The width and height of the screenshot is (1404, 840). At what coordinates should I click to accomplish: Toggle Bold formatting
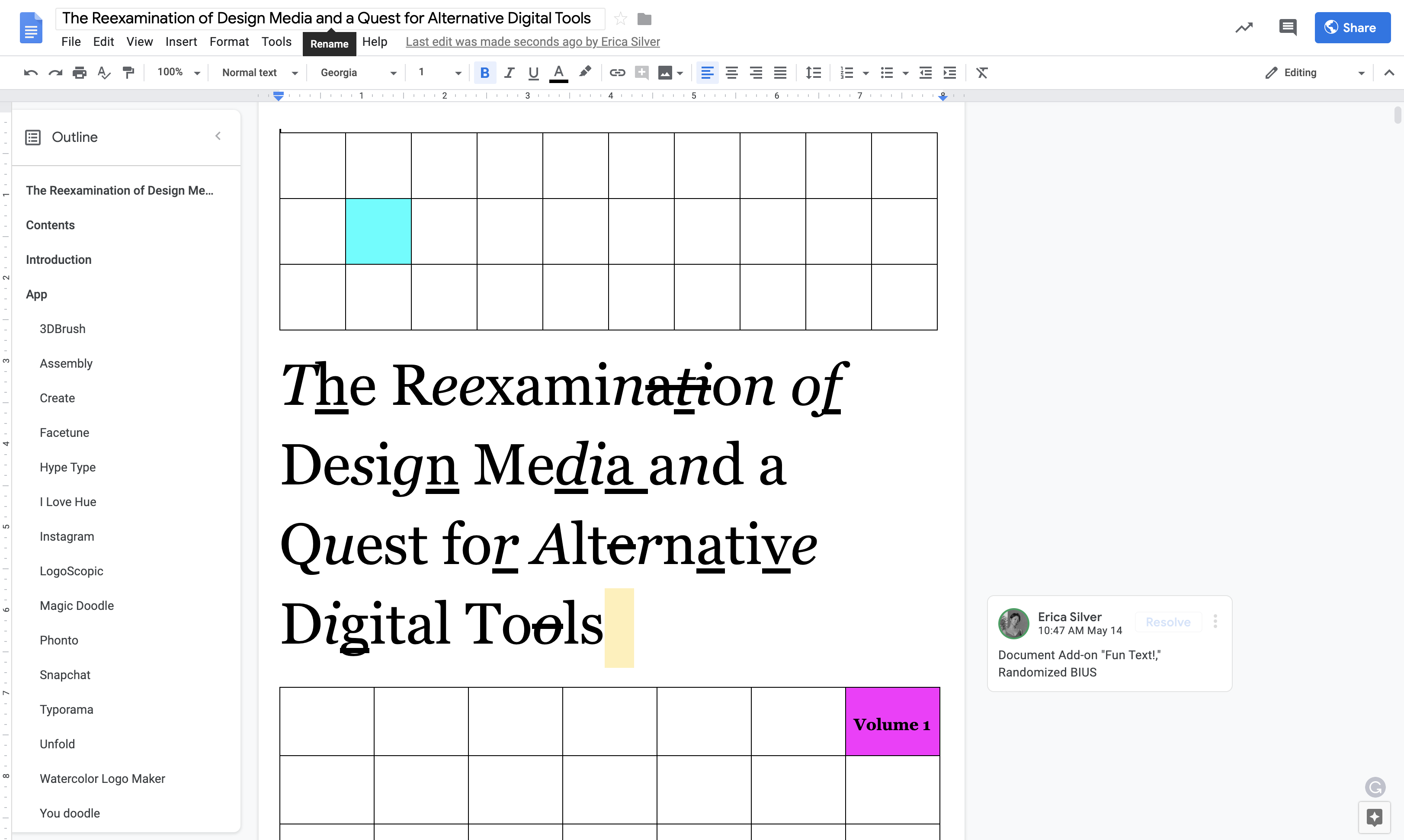point(484,73)
